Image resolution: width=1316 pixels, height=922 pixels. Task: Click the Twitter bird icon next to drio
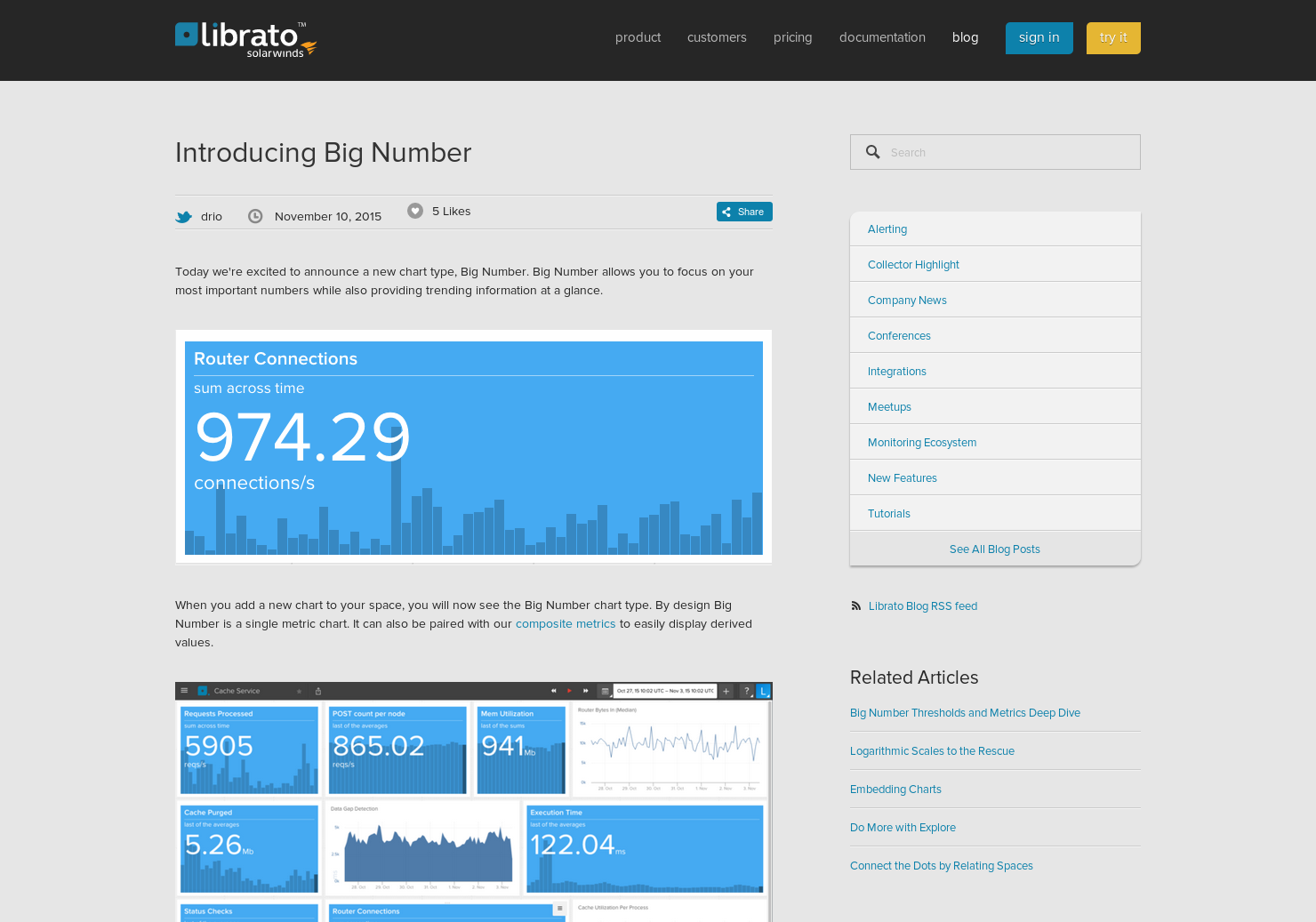coord(184,217)
